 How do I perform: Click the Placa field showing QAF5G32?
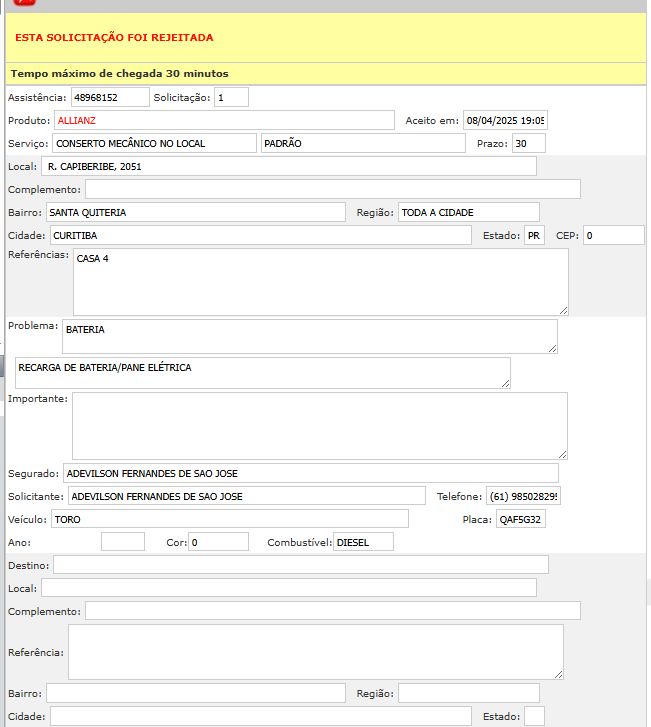[x=520, y=519]
